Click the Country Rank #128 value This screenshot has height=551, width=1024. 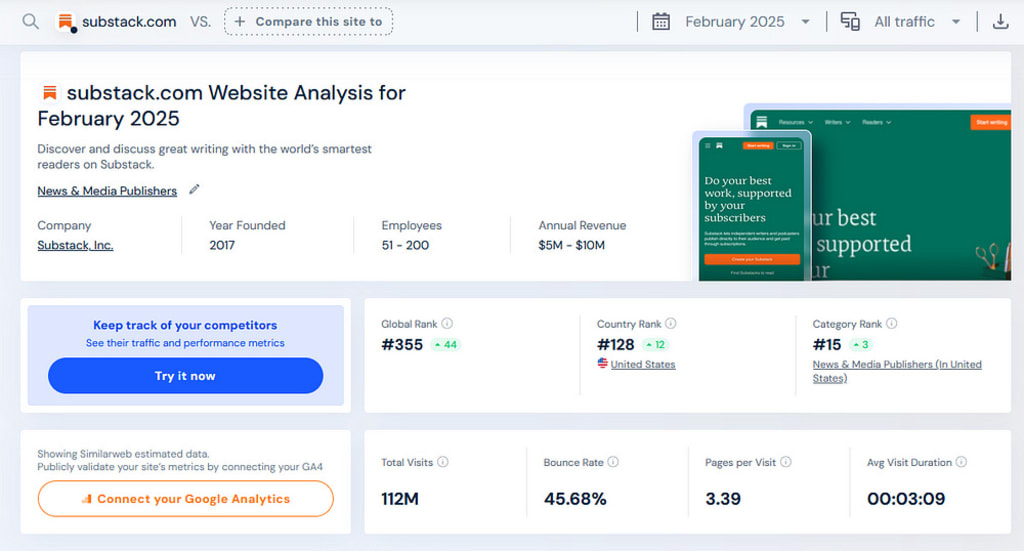click(616, 345)
